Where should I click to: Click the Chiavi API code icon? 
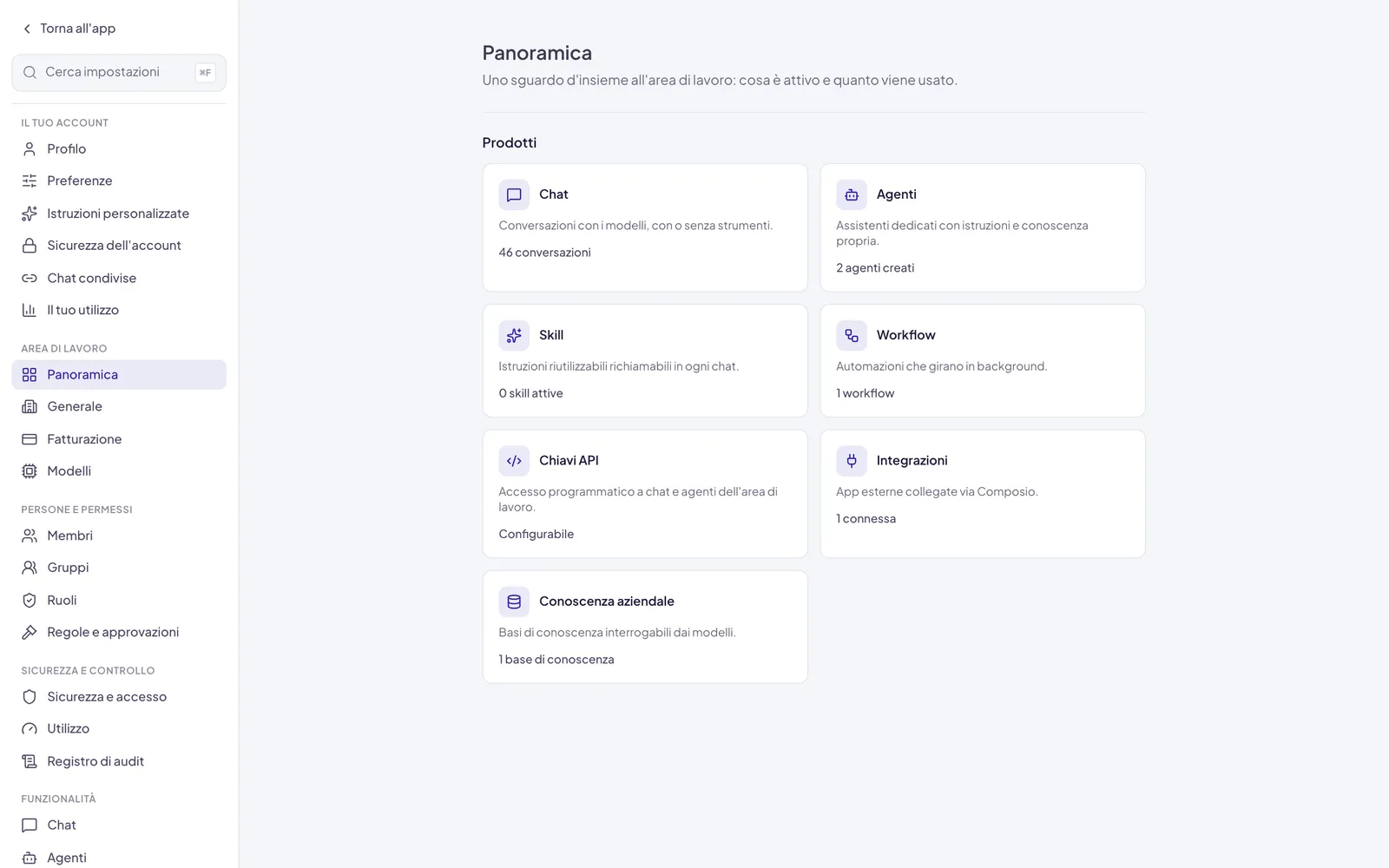click(x=514, y=461)
